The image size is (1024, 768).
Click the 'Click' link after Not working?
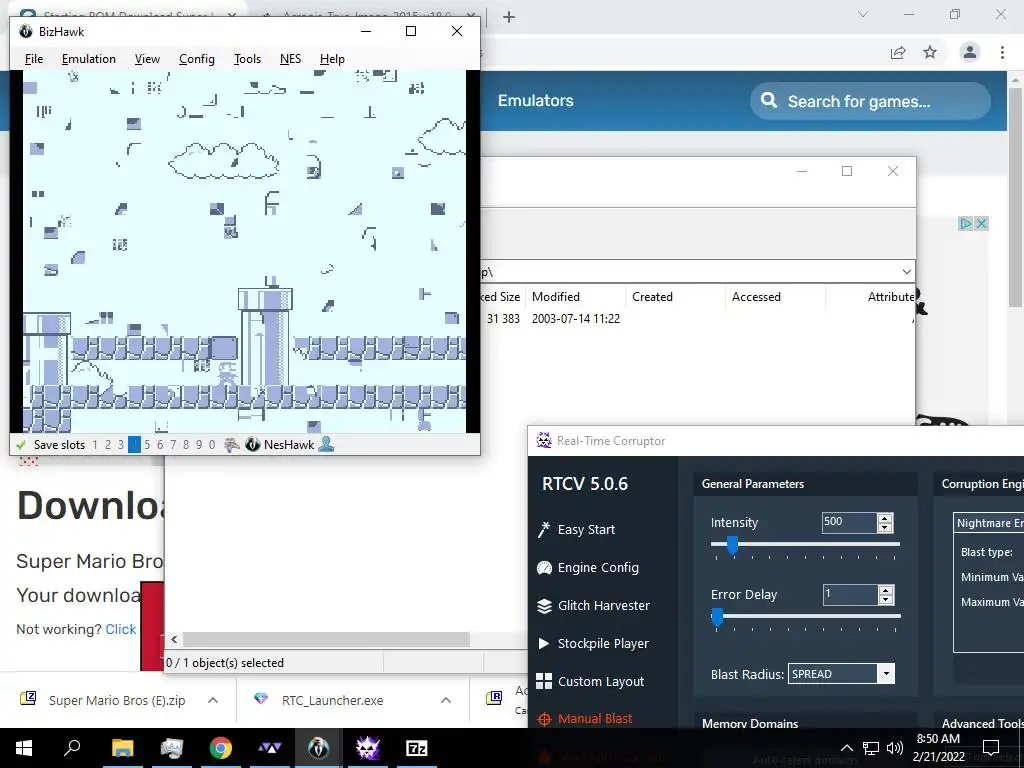pyautogui.click(x=121, y=629)
